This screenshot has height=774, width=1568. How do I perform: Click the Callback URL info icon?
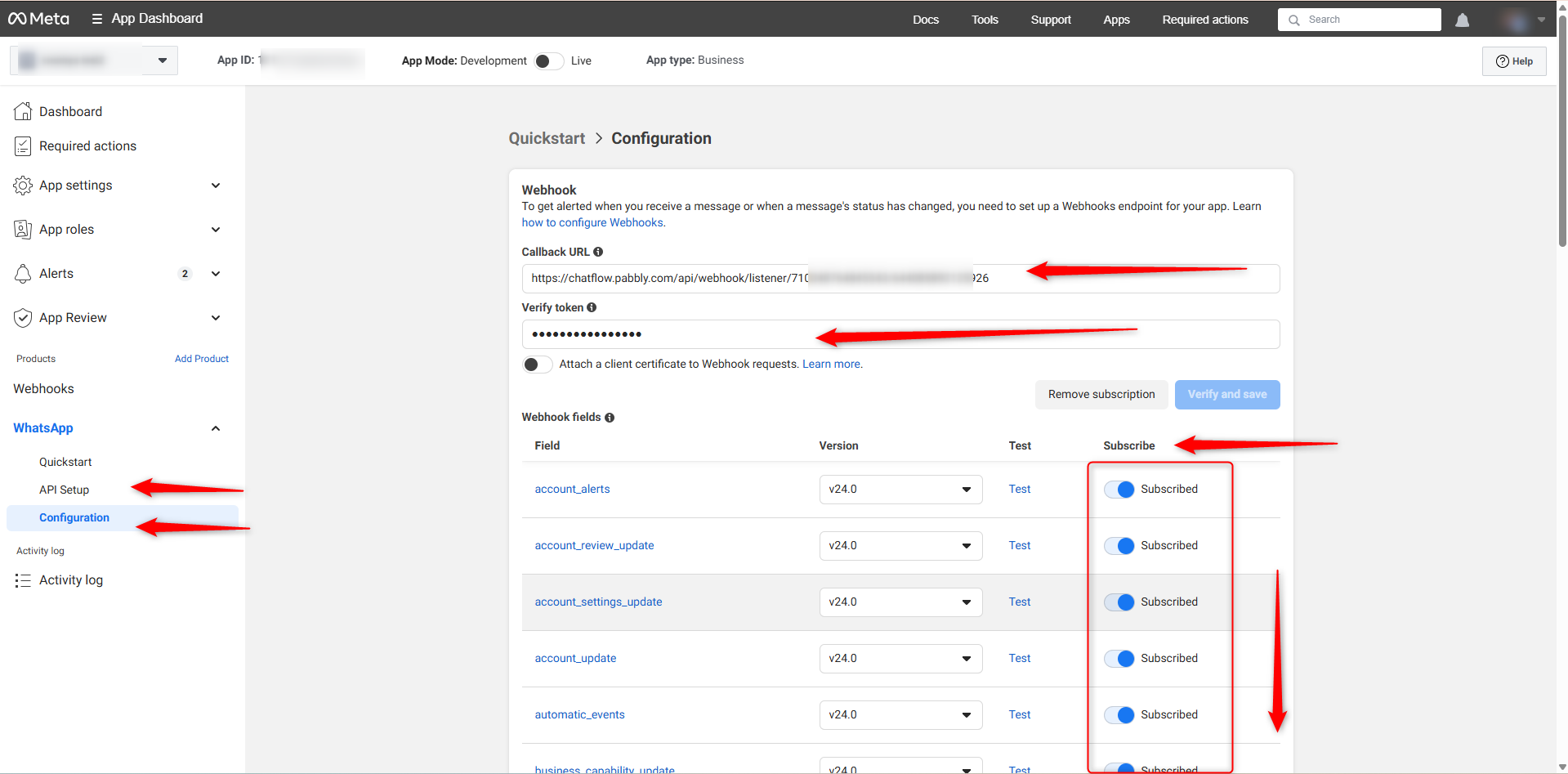598,252
